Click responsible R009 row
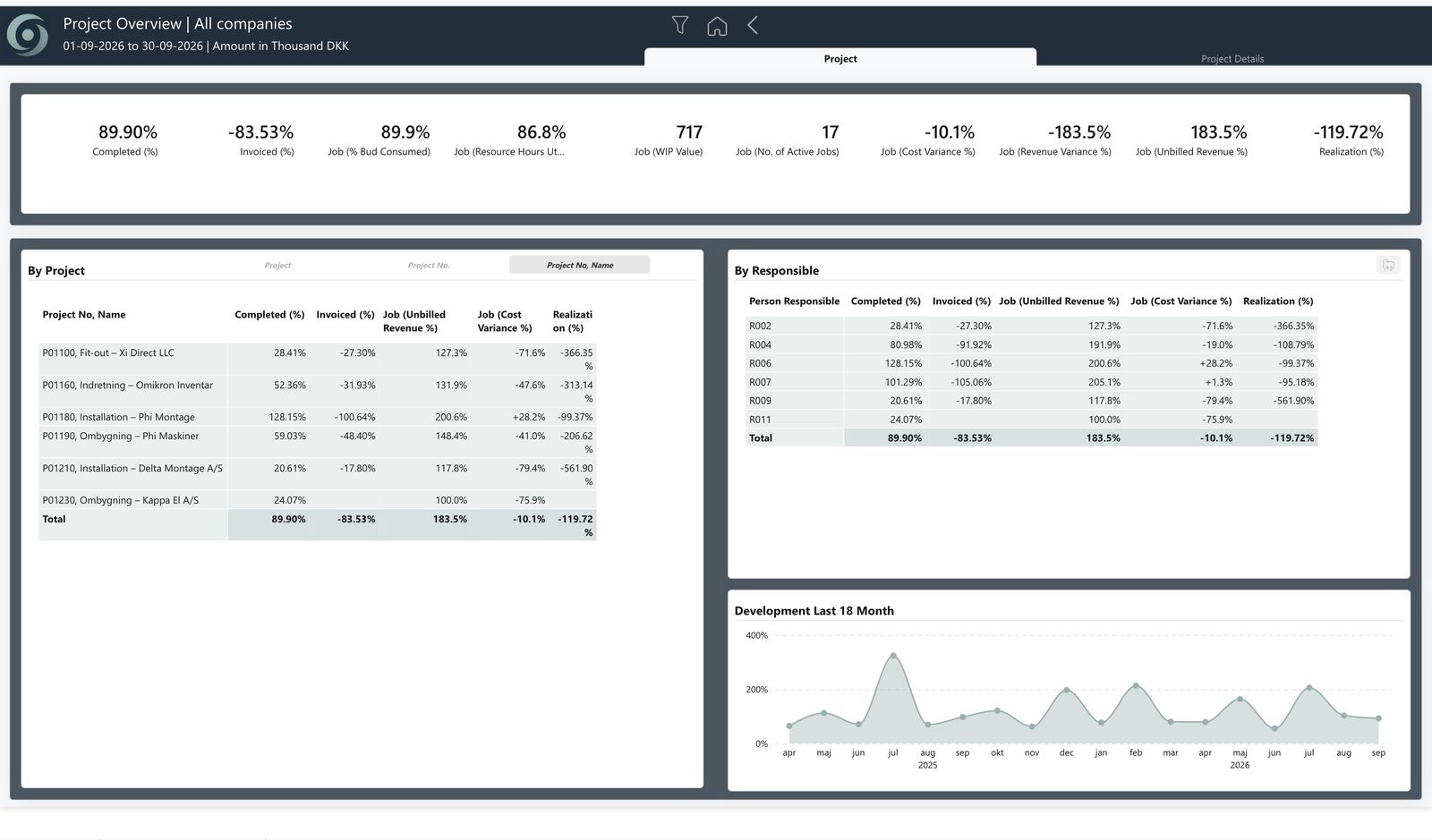The image size is (1432, 840). 1032,401
